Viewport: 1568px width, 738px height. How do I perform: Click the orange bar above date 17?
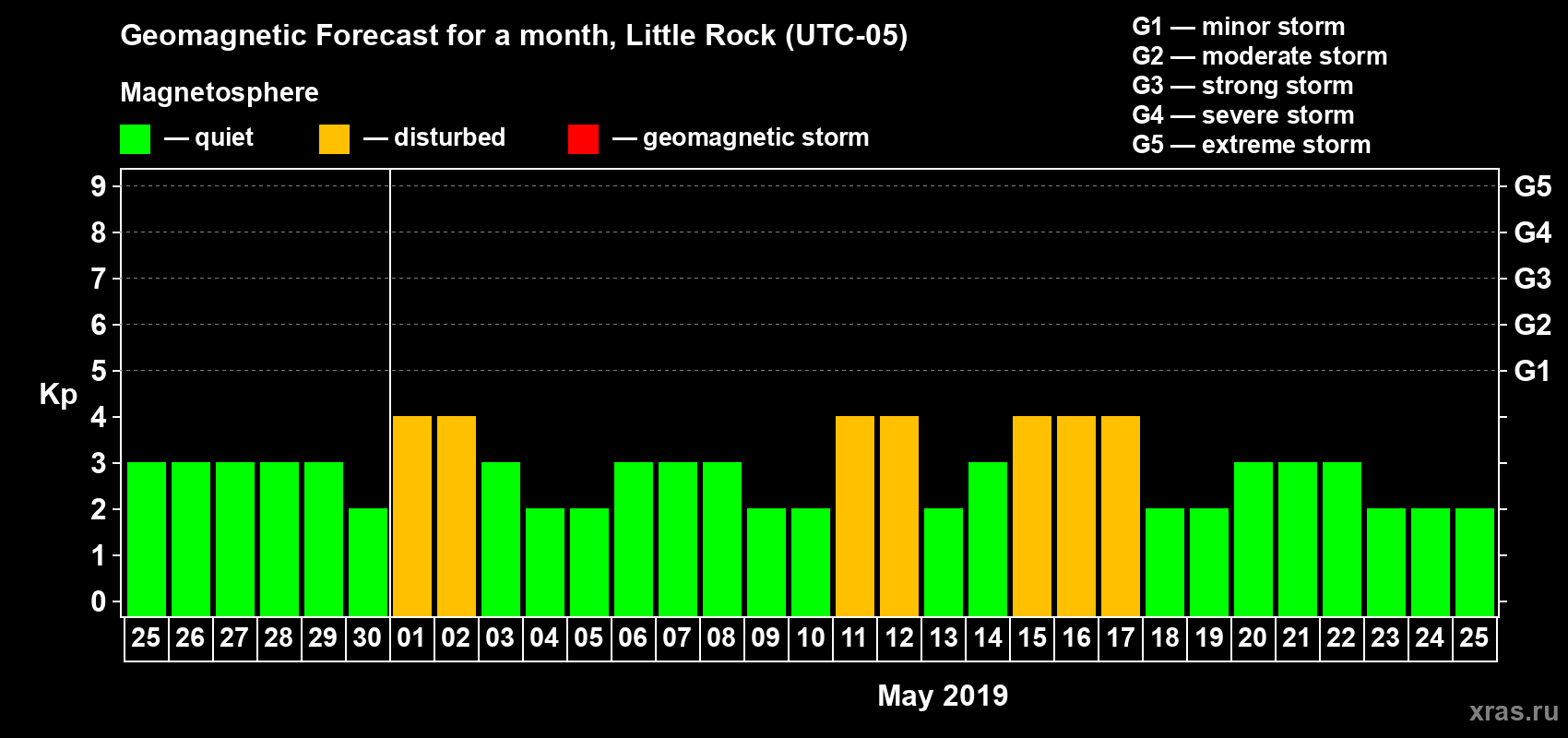click(x=1121, y=516)
